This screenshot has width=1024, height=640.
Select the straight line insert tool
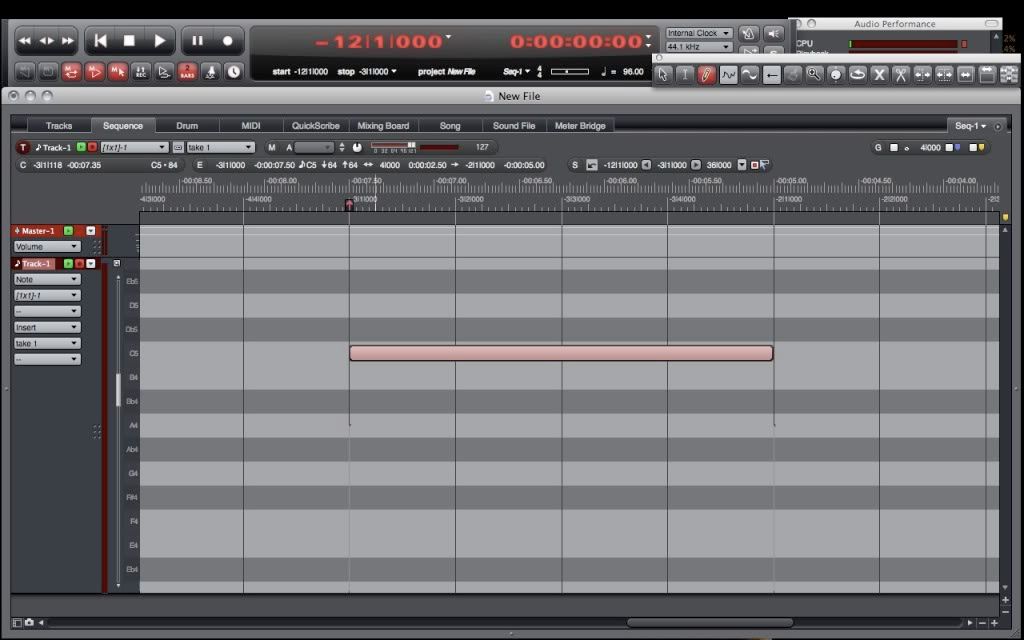tap(771, 75)
